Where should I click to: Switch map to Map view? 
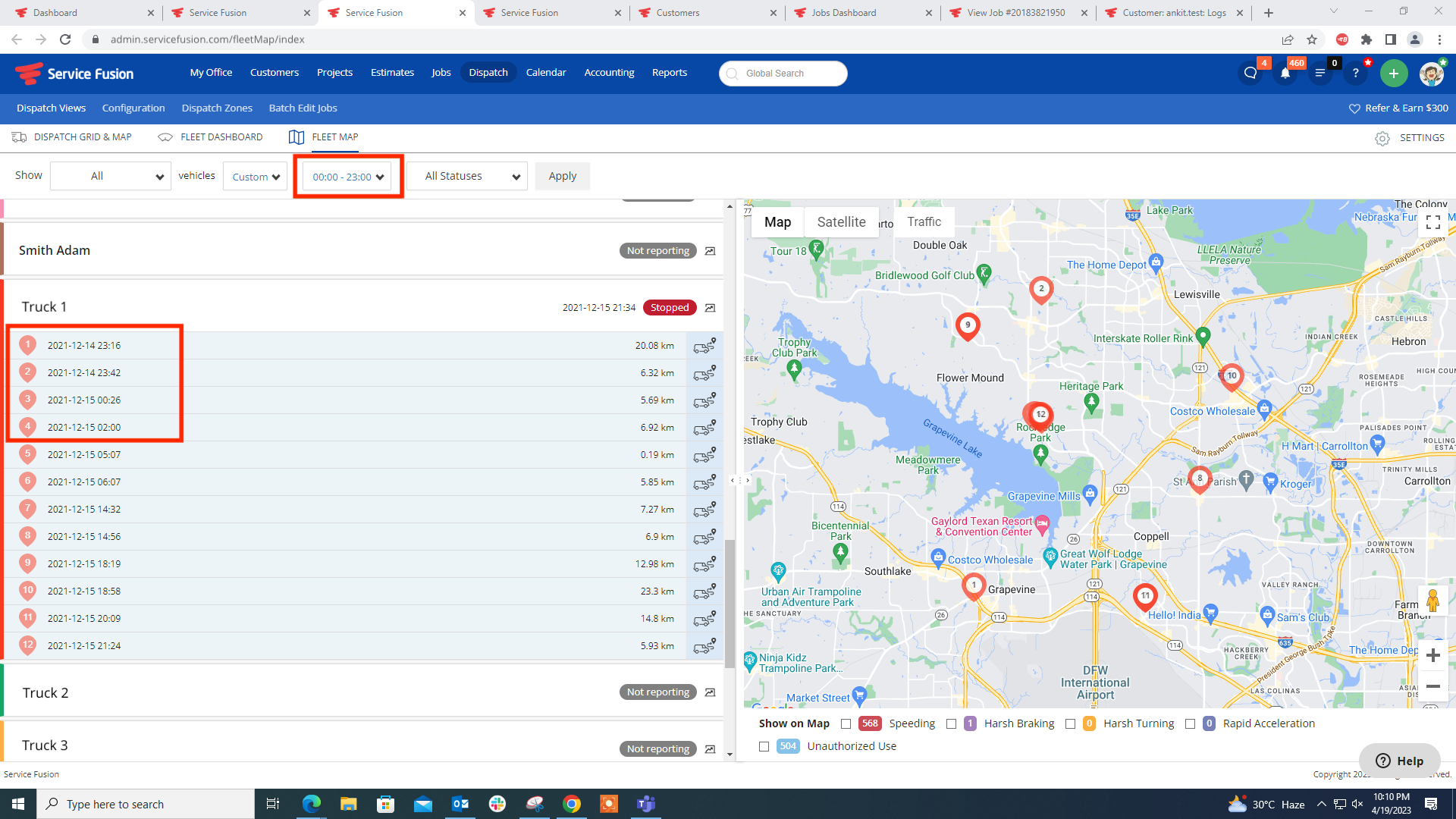click(777, 222)
